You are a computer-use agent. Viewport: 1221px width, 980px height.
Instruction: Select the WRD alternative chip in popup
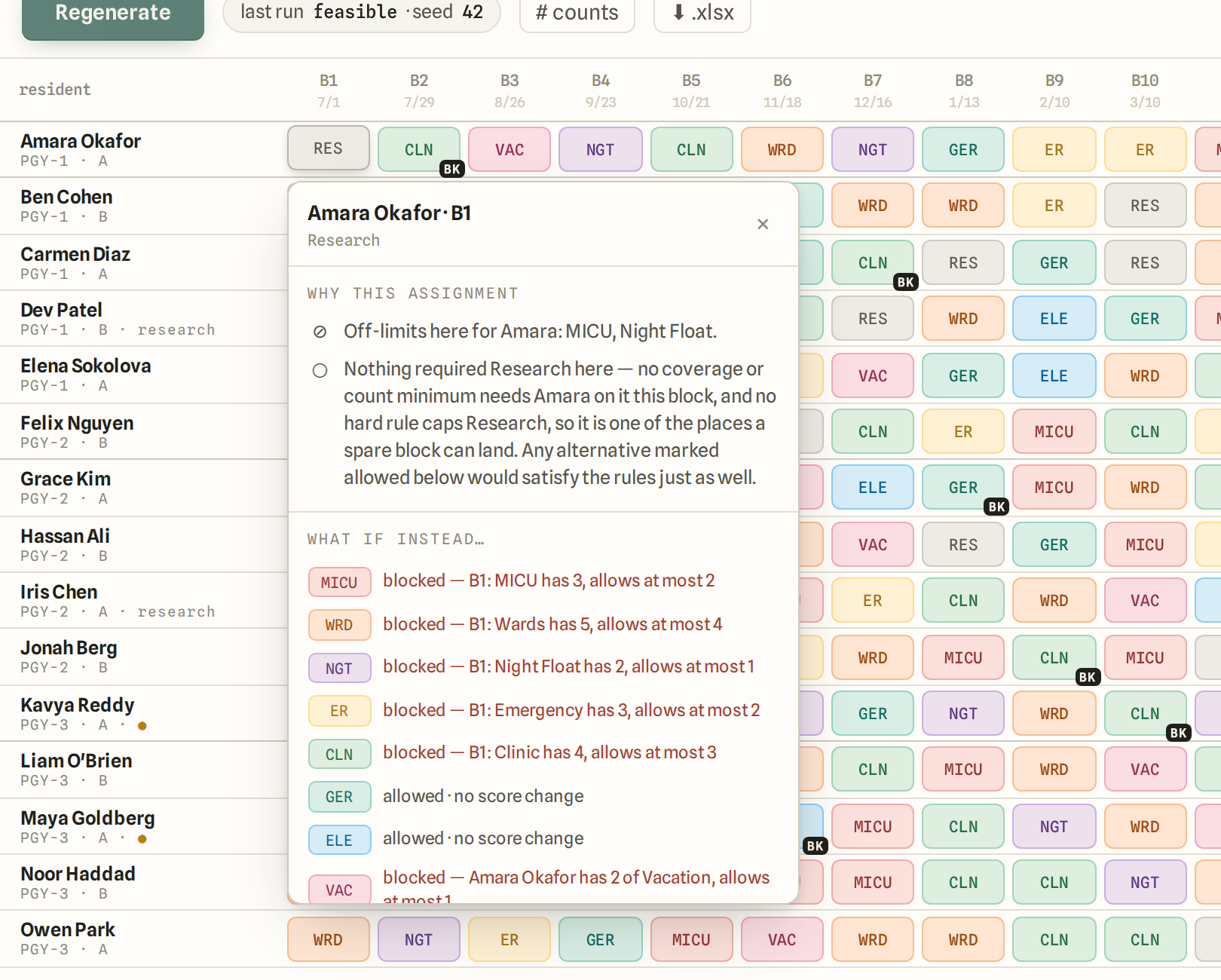tap(339, 624)
